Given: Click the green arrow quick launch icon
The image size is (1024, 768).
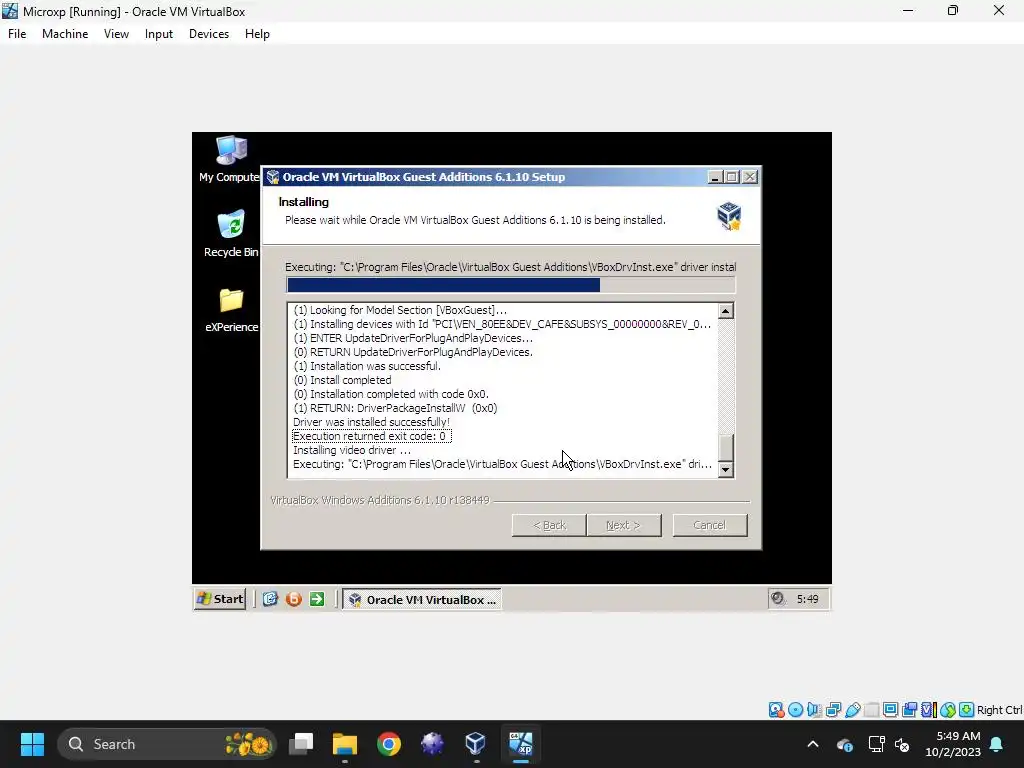Looking at the screenshot, I should (x=317, y=599).
